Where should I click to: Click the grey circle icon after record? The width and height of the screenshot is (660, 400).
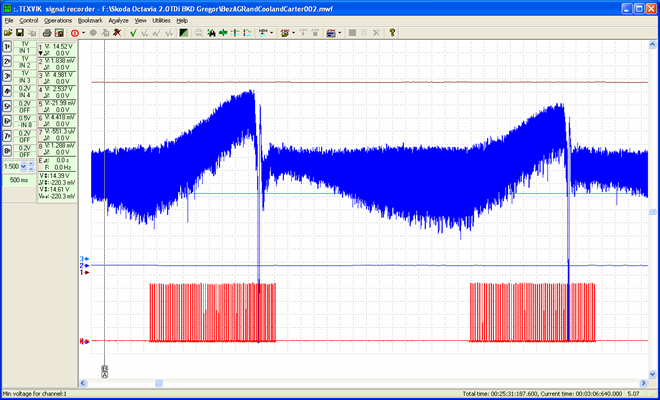(x=93, y=33)
